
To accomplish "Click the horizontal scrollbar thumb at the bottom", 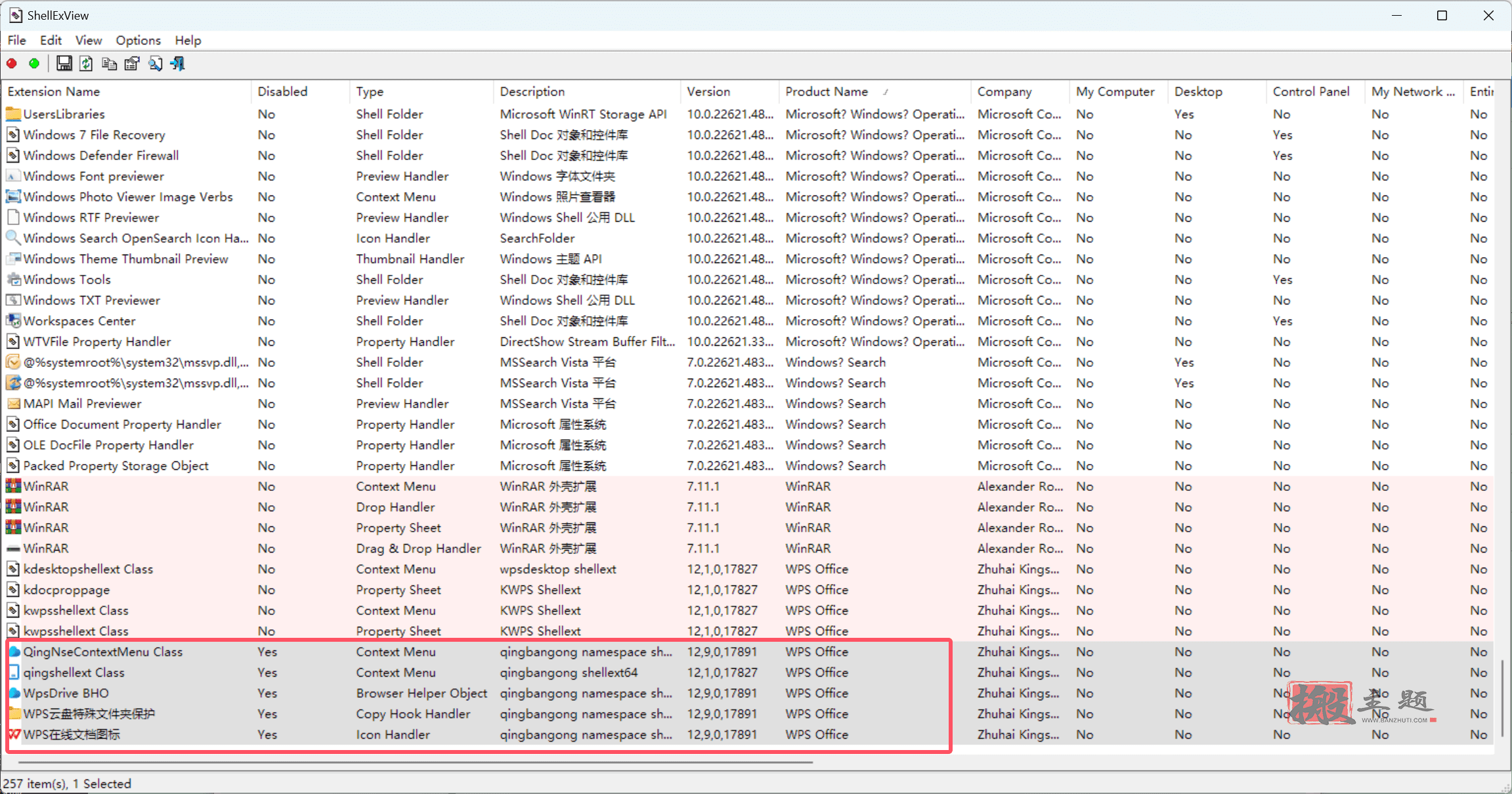I will (x=416, y=763).
